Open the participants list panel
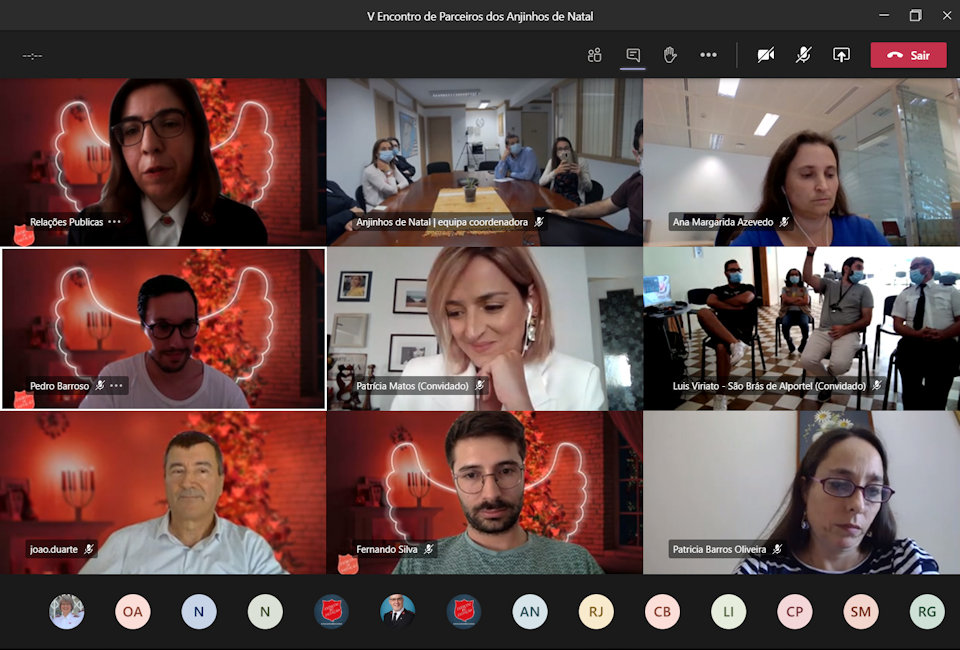The height and width of the screenshot is (650, 960). point(595,55)
